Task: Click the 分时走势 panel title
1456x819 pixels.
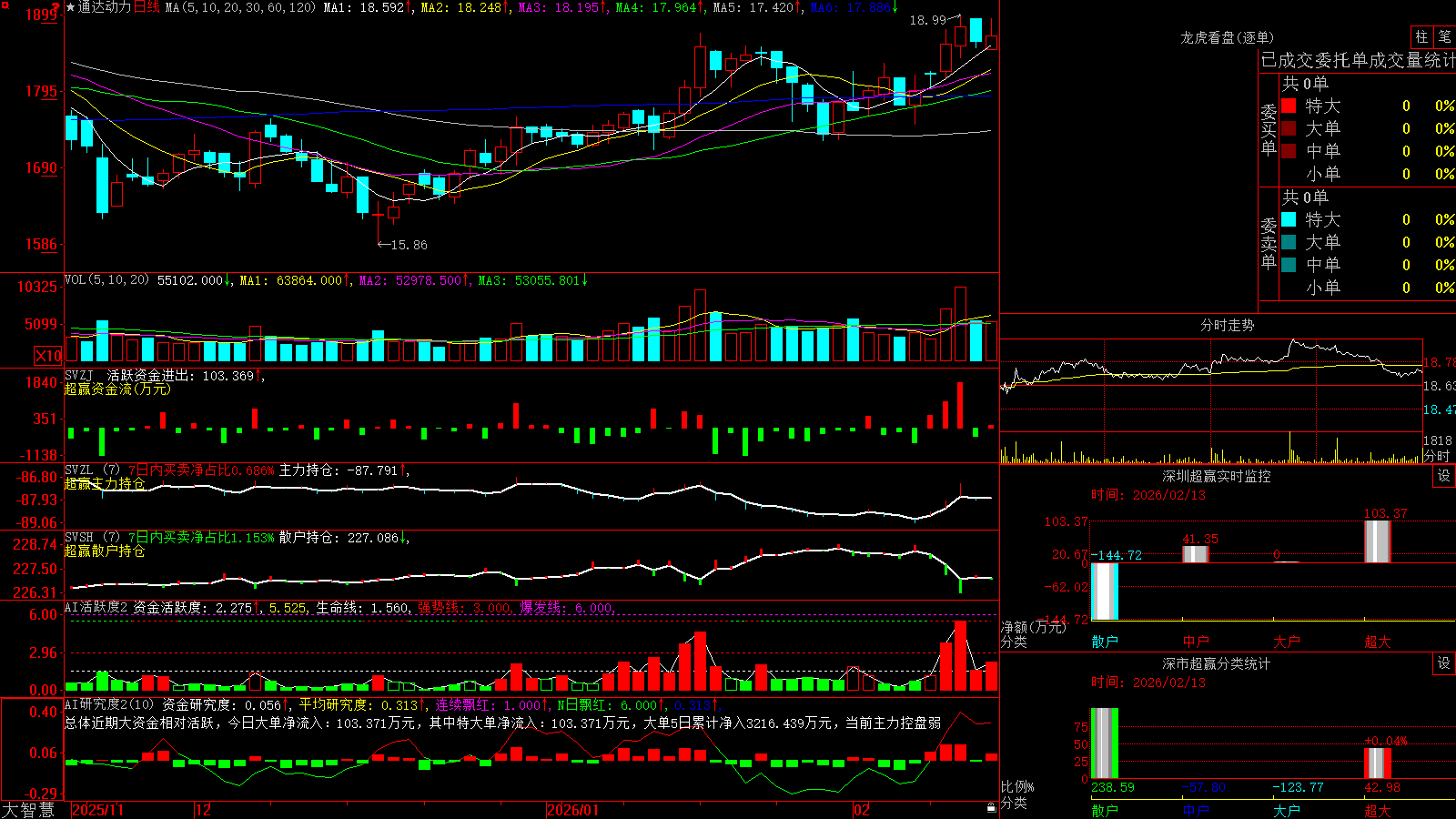Action: pyautogui.click(x=1227, y=325)
